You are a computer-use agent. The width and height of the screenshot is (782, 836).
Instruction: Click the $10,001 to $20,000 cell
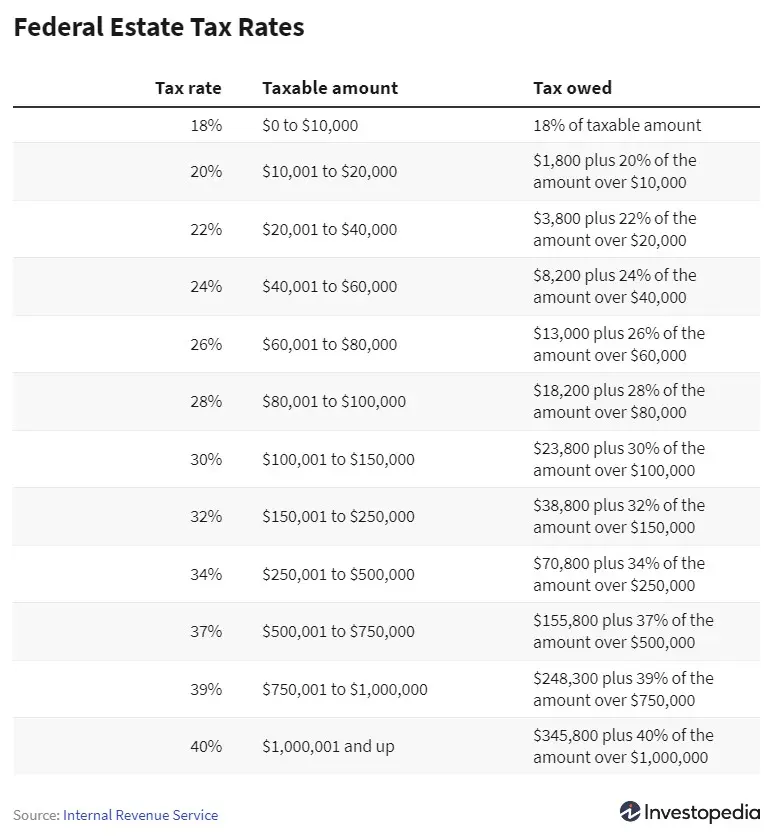point(329,171)
